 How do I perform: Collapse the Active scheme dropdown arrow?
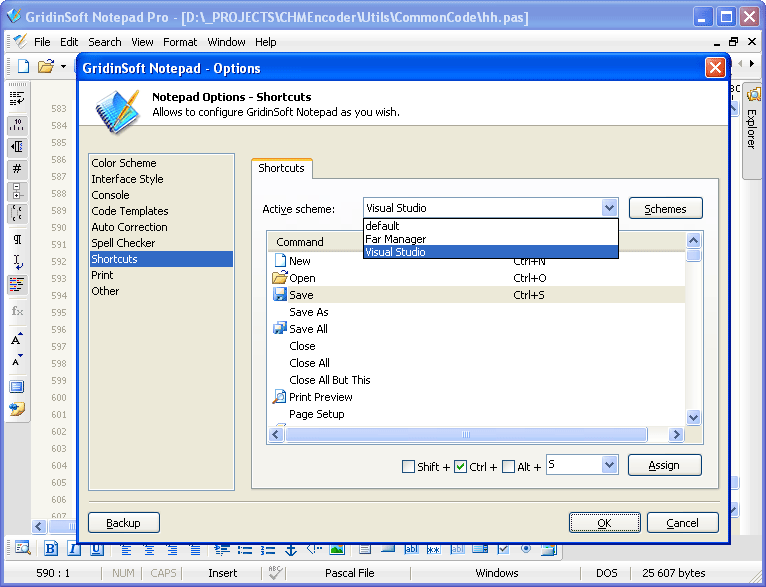click(609, 208)
